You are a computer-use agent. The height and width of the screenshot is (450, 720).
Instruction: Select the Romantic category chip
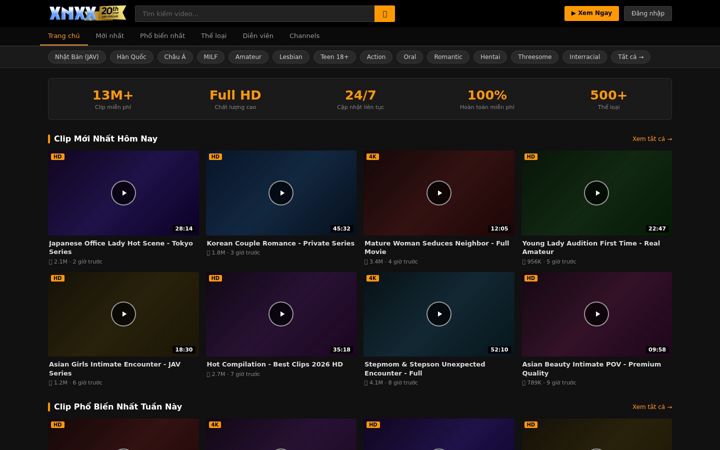click(448, 57)
